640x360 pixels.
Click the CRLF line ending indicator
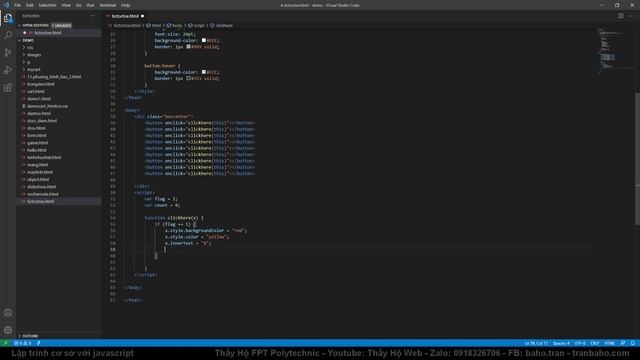tap(595, 343)
